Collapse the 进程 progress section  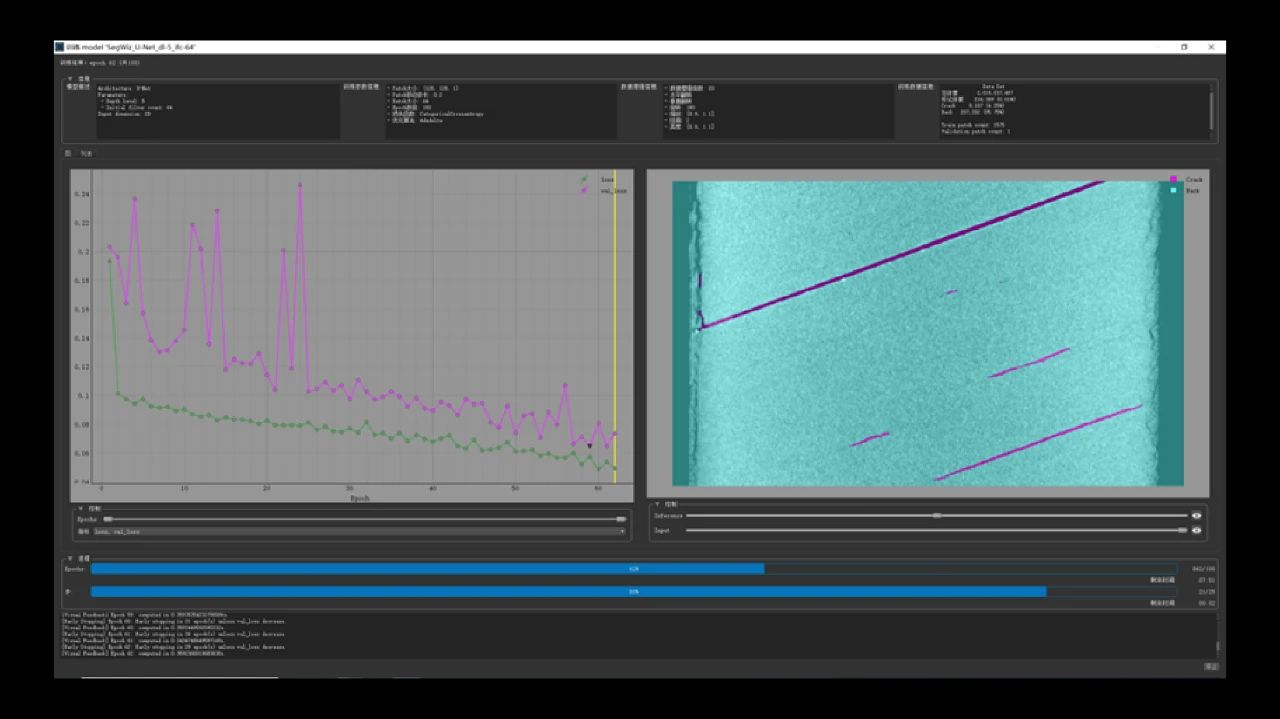(x=70, y=558)
